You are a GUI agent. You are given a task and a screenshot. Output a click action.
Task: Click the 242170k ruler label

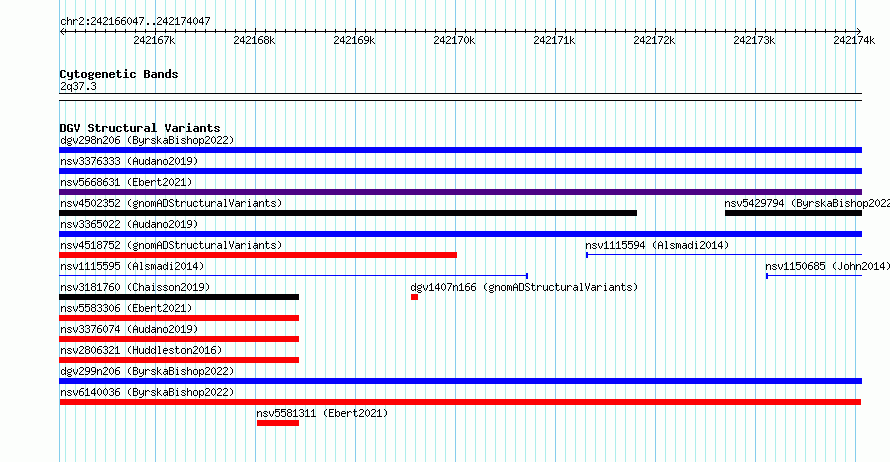(454, 40)
